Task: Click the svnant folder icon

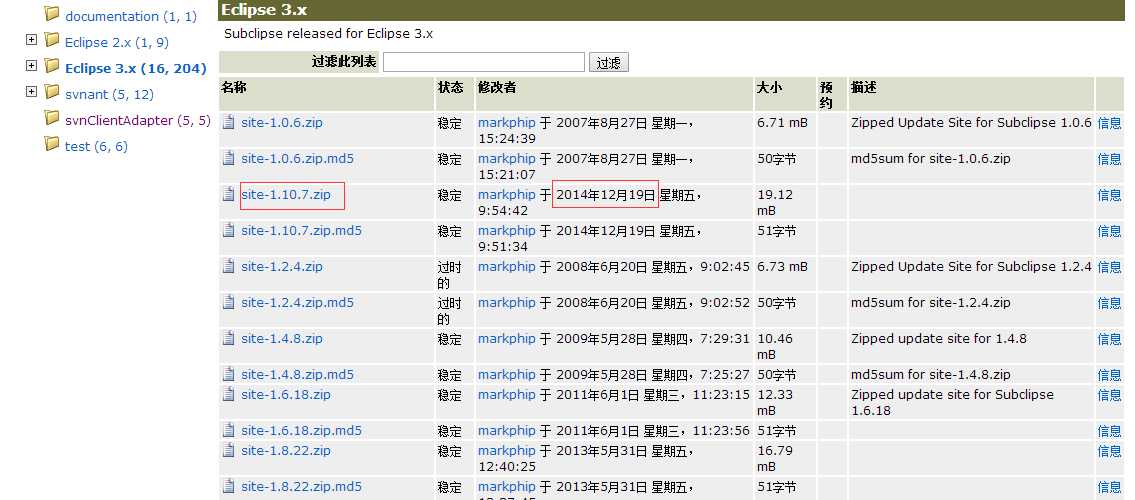Action: (x=51, y=92)
